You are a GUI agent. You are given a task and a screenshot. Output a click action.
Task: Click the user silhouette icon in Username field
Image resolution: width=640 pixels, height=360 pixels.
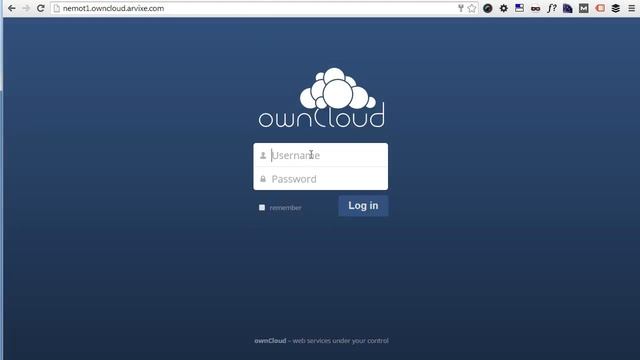pyautogui.click(x=263, y=156)
